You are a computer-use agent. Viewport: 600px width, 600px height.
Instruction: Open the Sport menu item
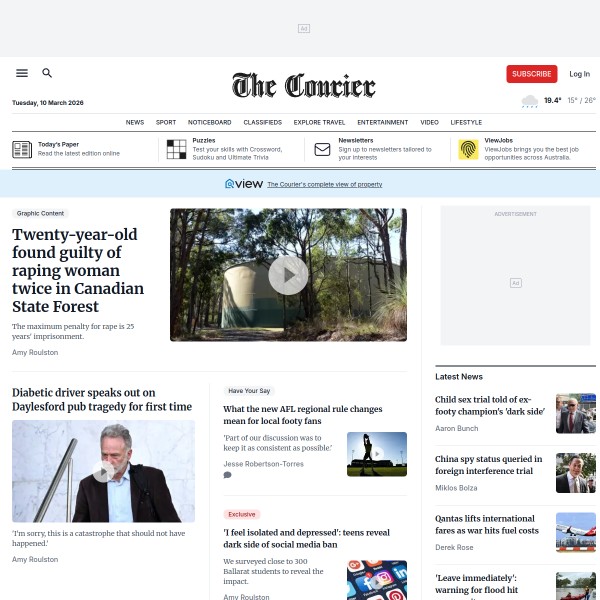click(x=166, y=122)
